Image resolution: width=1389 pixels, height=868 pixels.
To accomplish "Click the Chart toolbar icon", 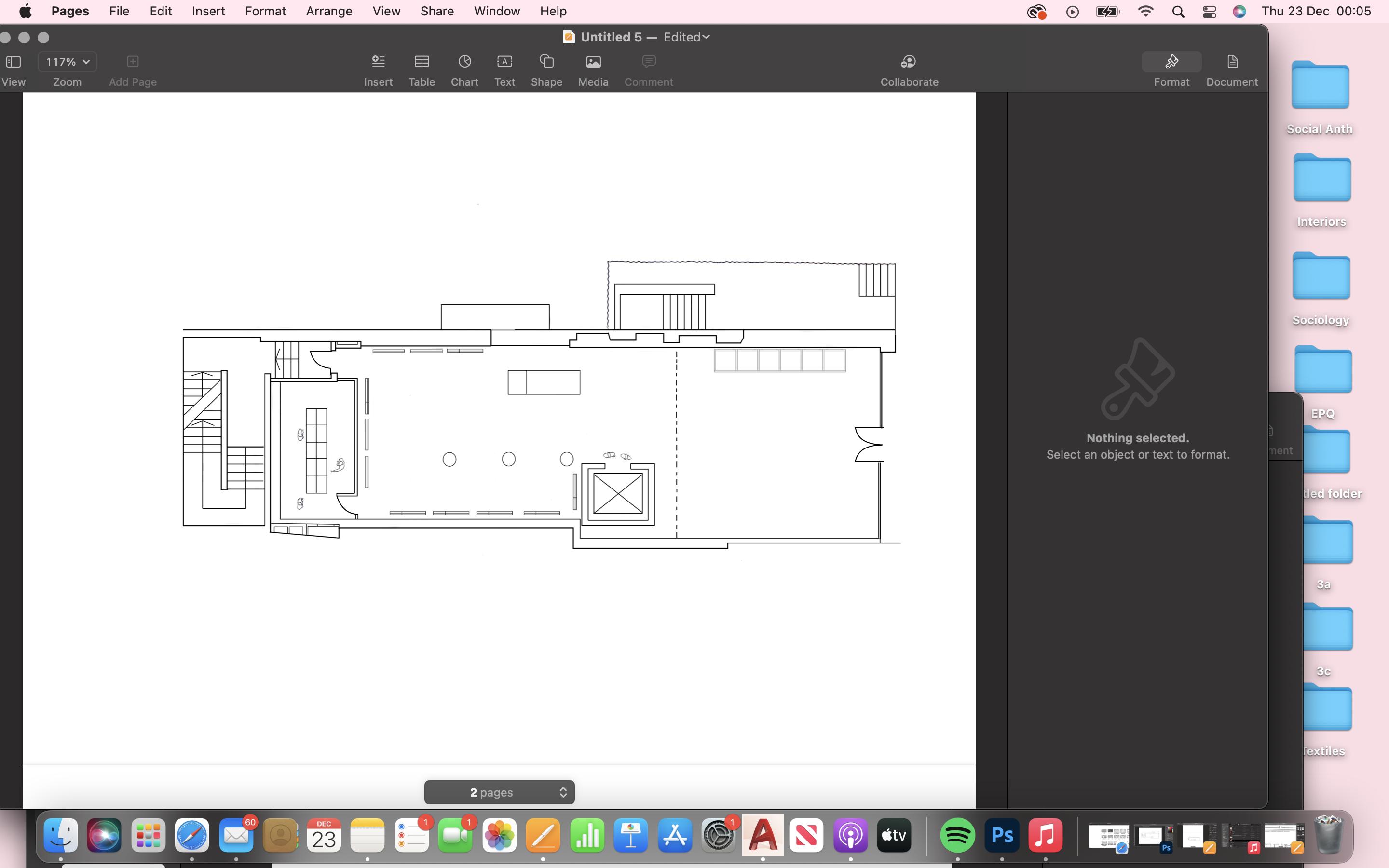I will pos(464,62).
